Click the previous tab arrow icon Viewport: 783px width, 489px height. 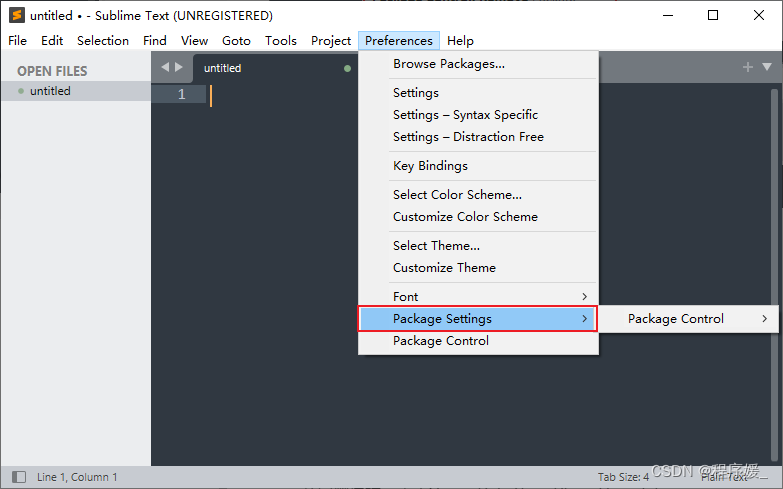(166, 67)
